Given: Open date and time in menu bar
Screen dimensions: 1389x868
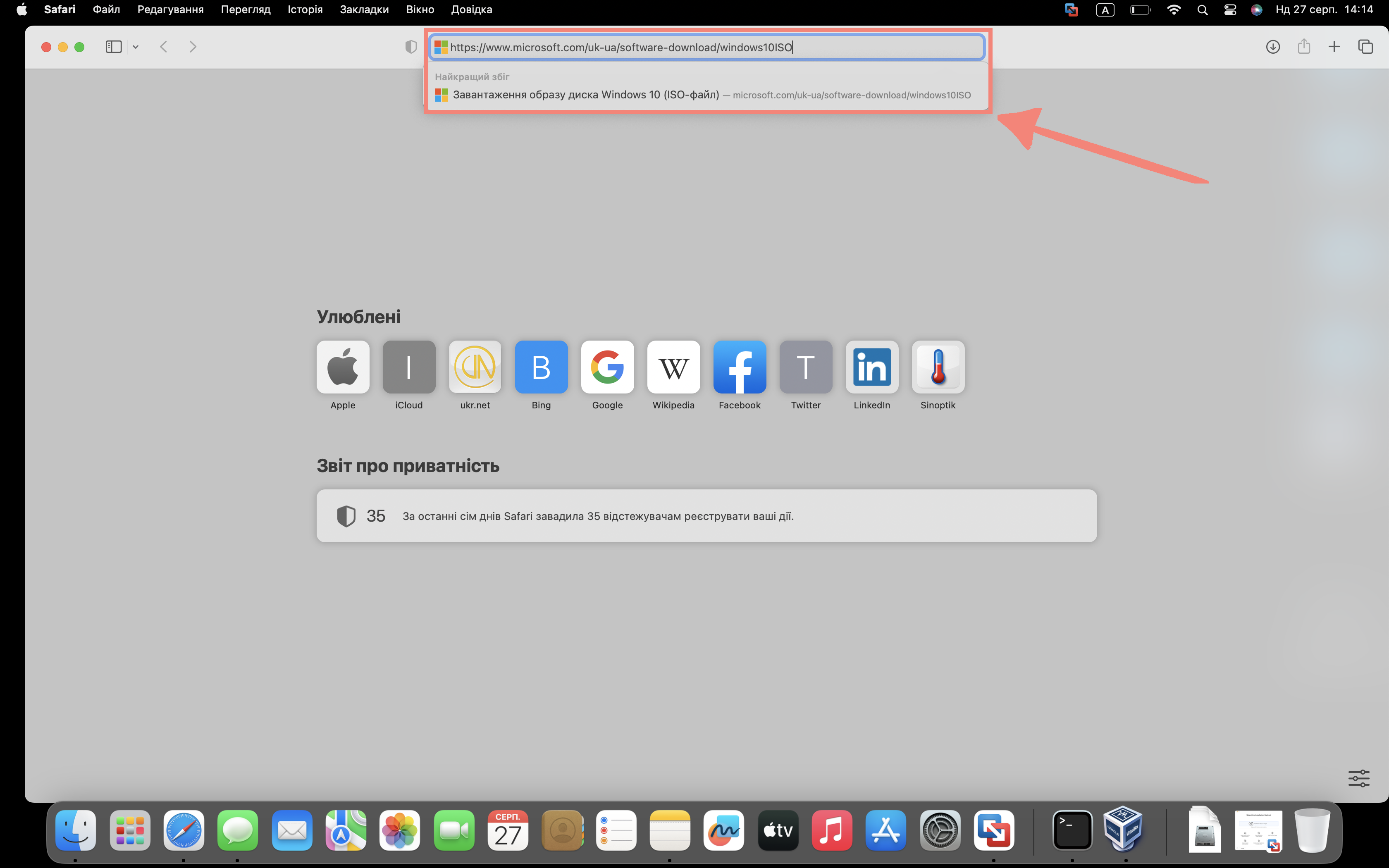Looking at the screenshot, I should pyautogui.click(x=1324, y=9).
